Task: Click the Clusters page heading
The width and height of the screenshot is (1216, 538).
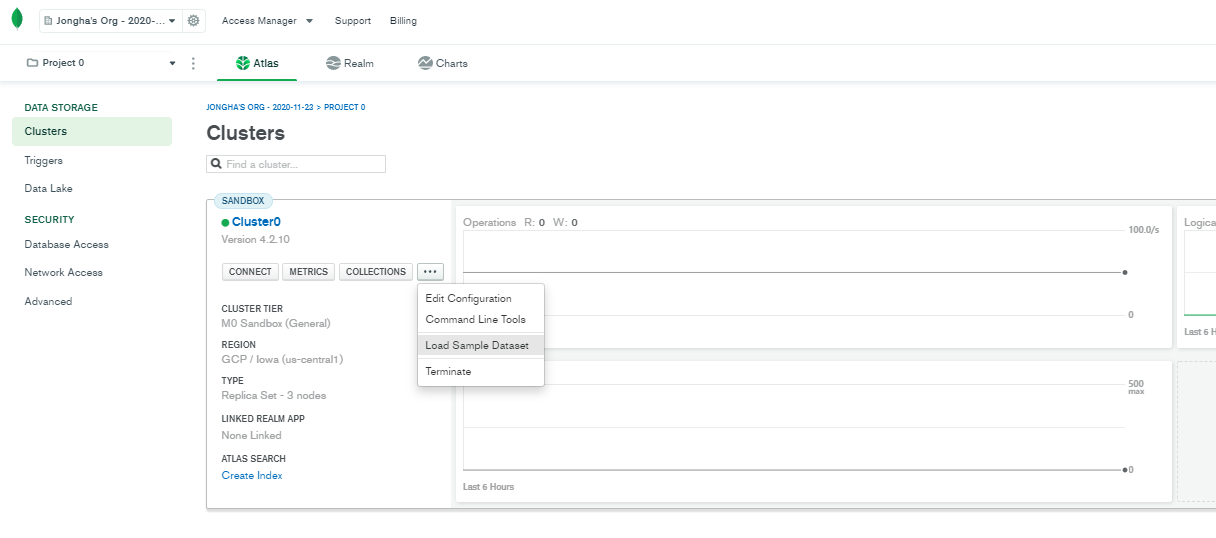Action: click(x=246, y=133)
